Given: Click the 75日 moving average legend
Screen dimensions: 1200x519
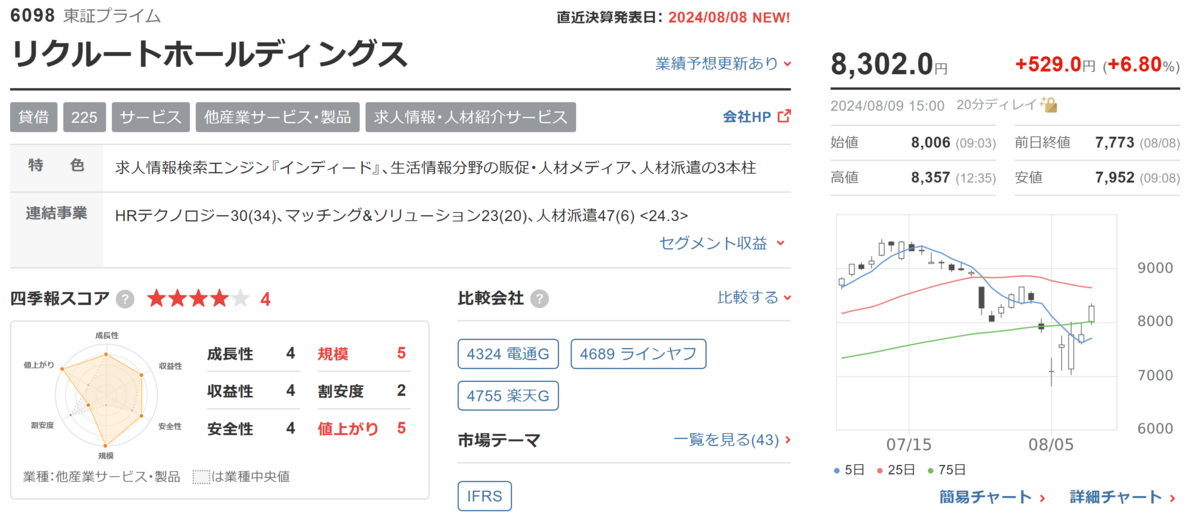Looking at the screenshot, I should click(947, 469).
